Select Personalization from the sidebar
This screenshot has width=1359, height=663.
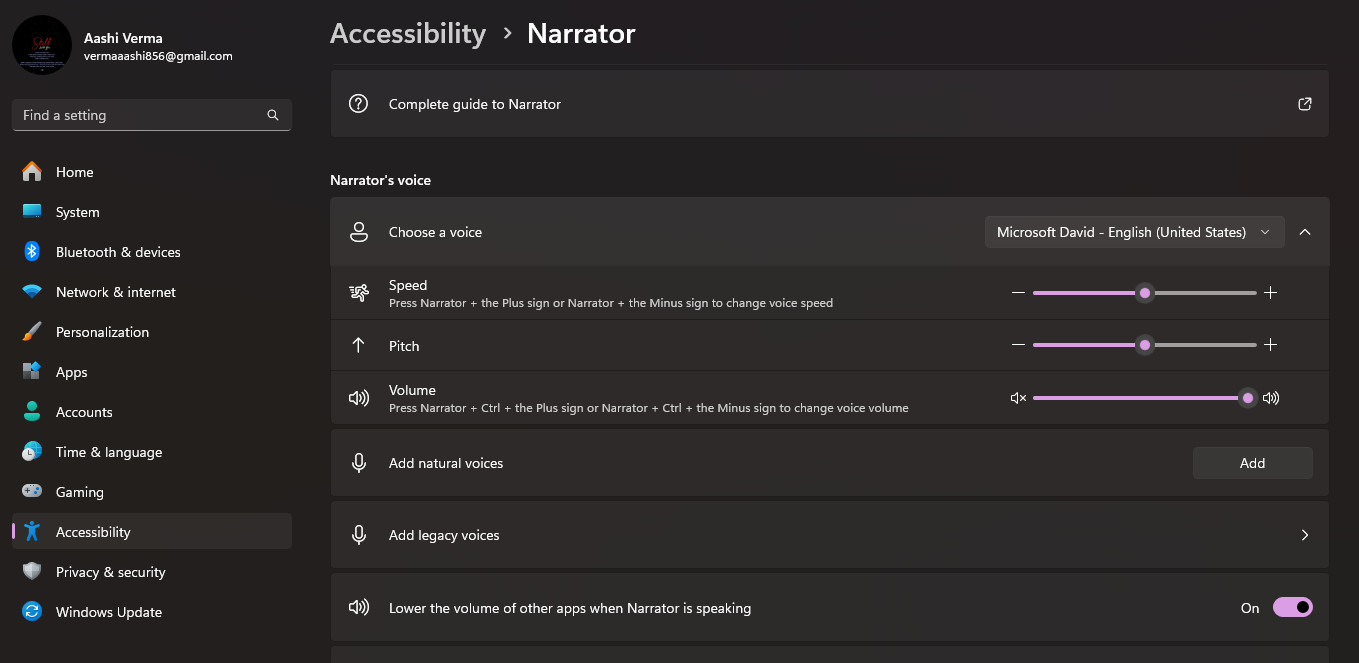pyautogui.click(x=102, y=332)
